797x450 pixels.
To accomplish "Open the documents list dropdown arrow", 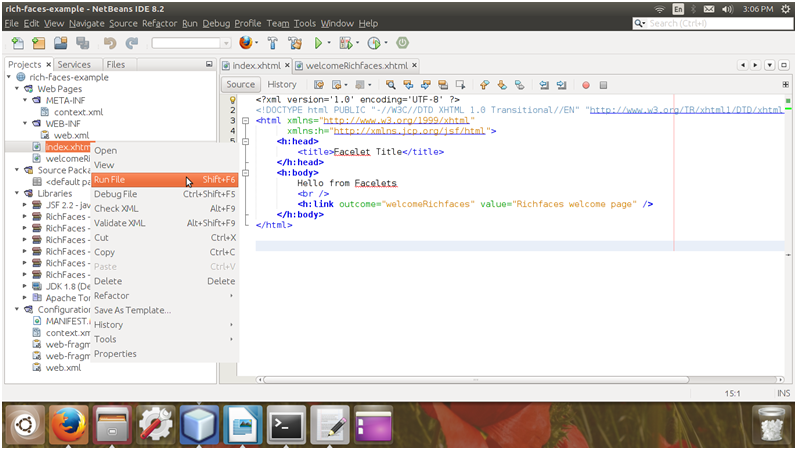I will pos(770,65).
